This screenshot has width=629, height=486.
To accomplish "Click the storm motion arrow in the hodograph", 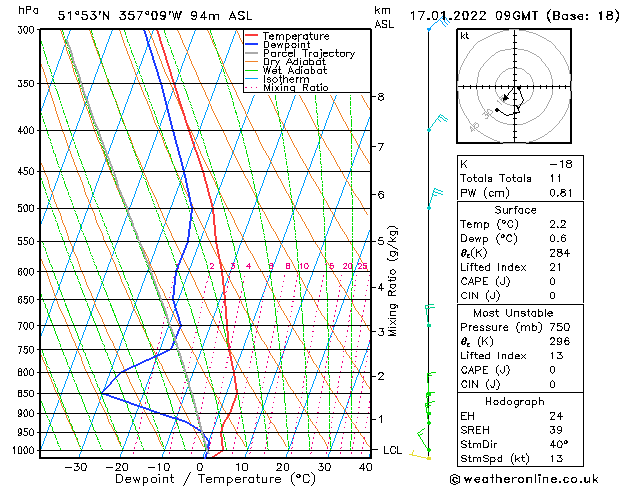I will coord(508,94).
